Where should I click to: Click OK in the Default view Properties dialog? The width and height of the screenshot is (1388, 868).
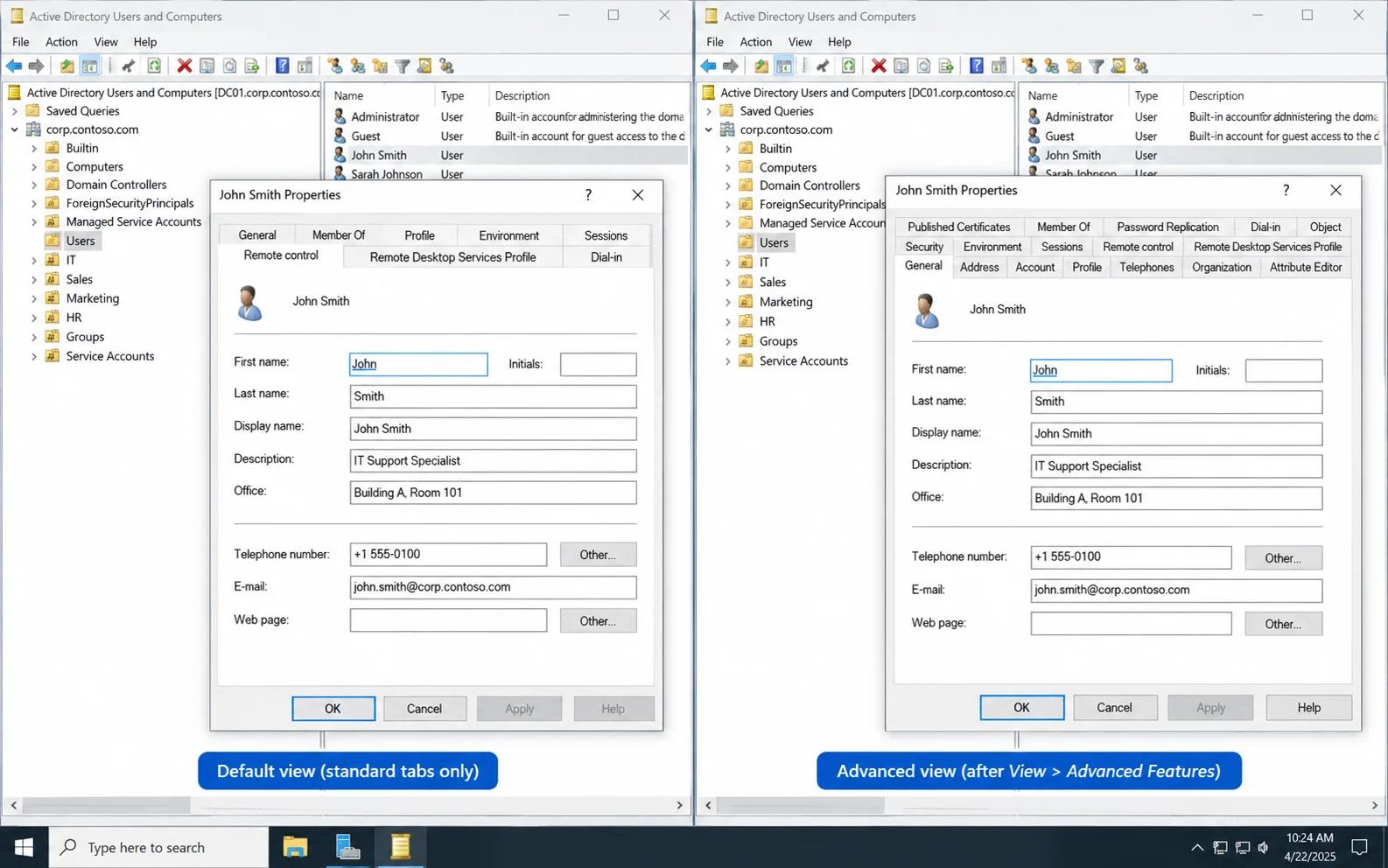[x=333, y=709]
